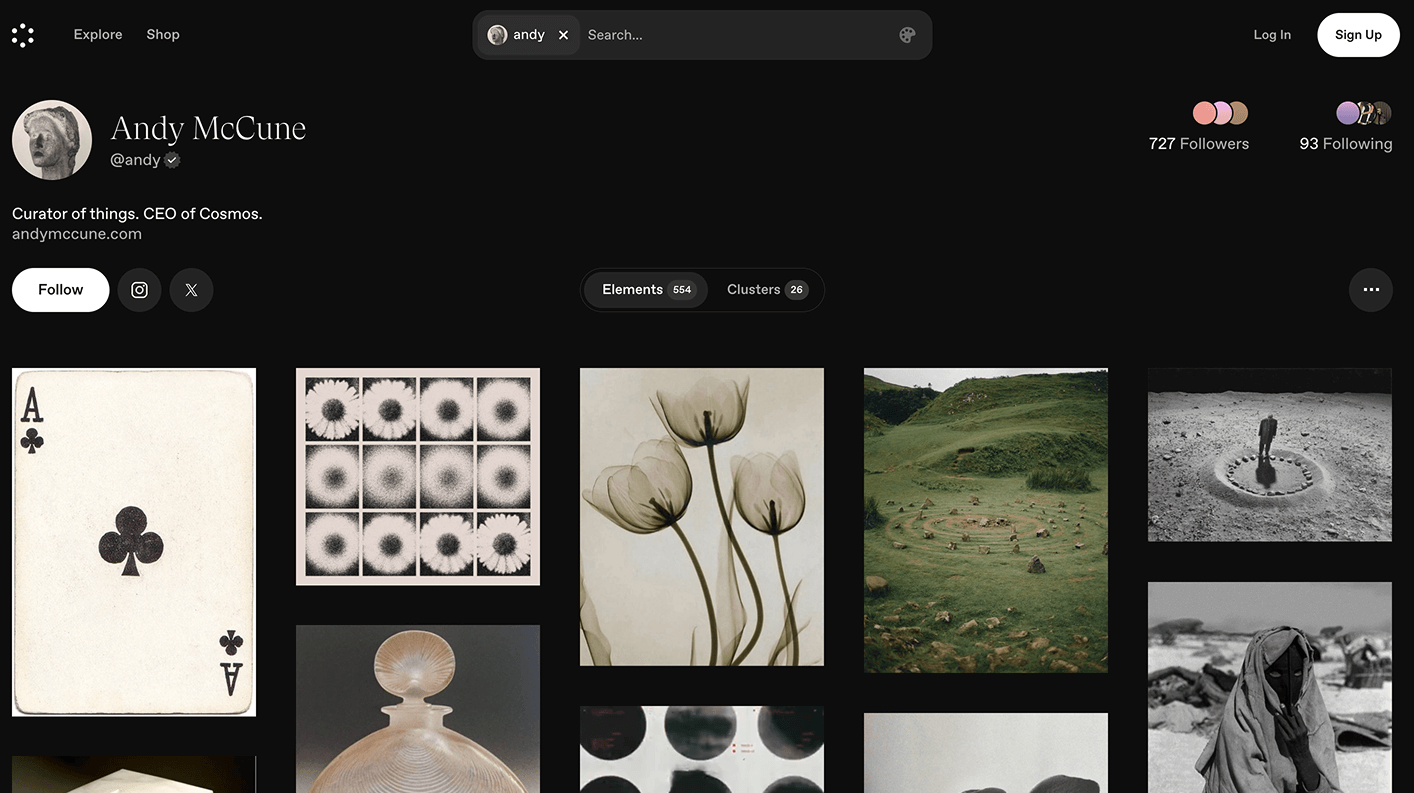This screenshot has height=793, width=1414.
Task: Click the Sign Up button
Action: (1358, 35)
